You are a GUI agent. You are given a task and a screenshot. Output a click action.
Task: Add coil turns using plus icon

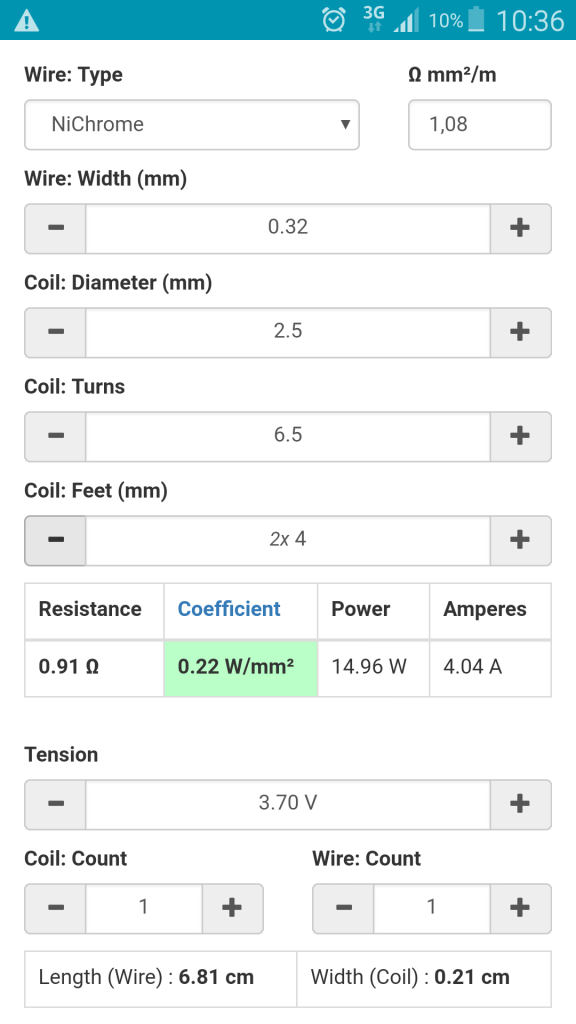[x=520, y=436]
